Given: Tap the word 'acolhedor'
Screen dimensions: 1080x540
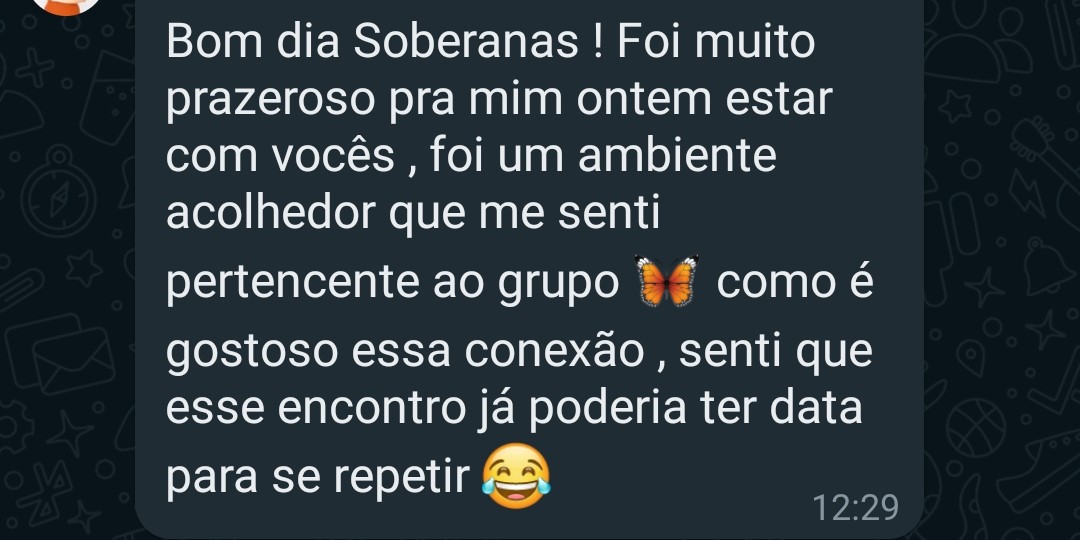Looking at the screenshot, I should [x=270, y=214].
